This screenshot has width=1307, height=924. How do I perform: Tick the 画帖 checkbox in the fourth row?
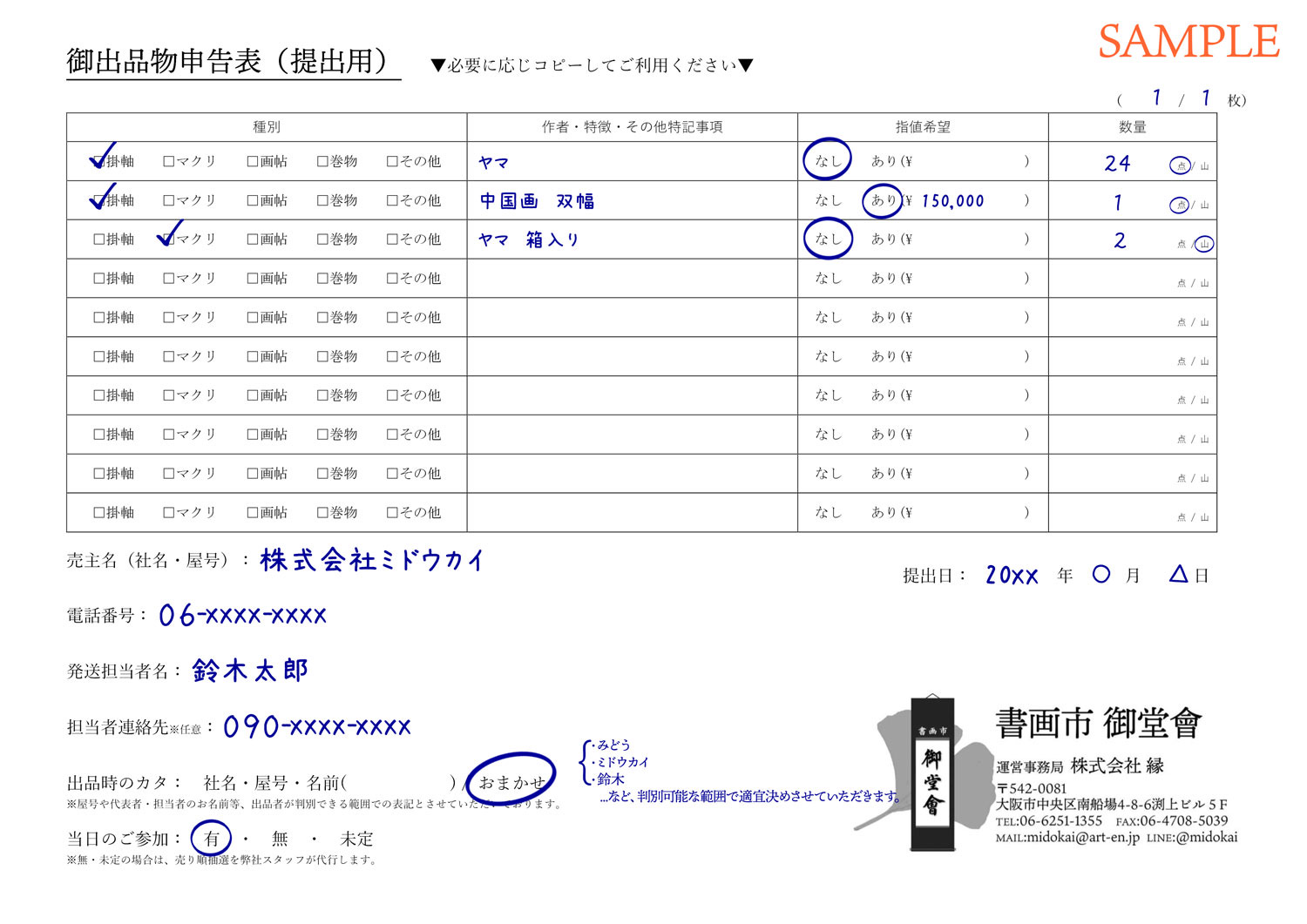pos(253,279)
